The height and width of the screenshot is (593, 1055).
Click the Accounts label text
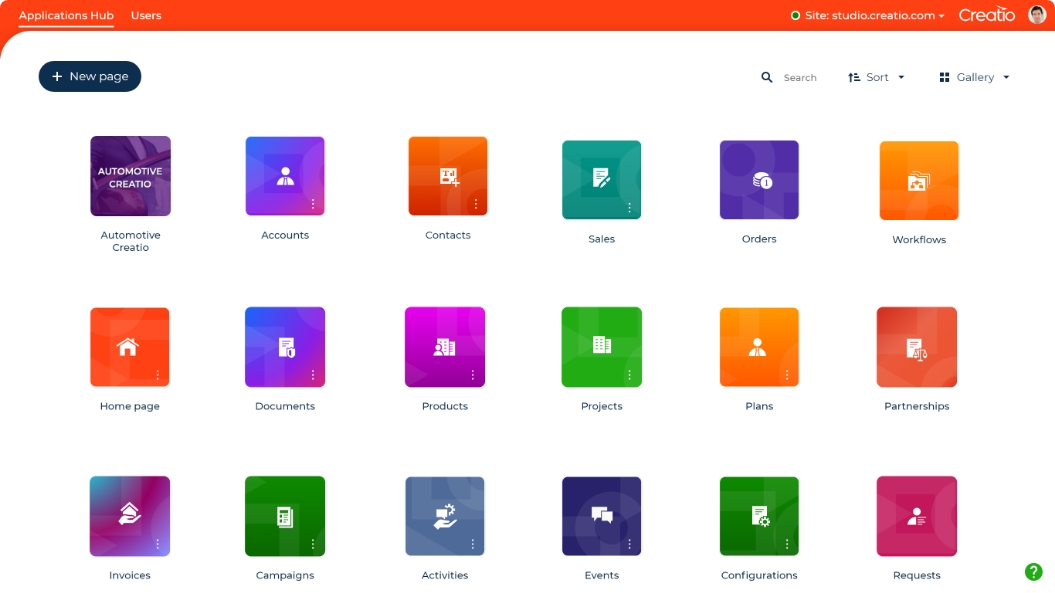coord(285,235)
